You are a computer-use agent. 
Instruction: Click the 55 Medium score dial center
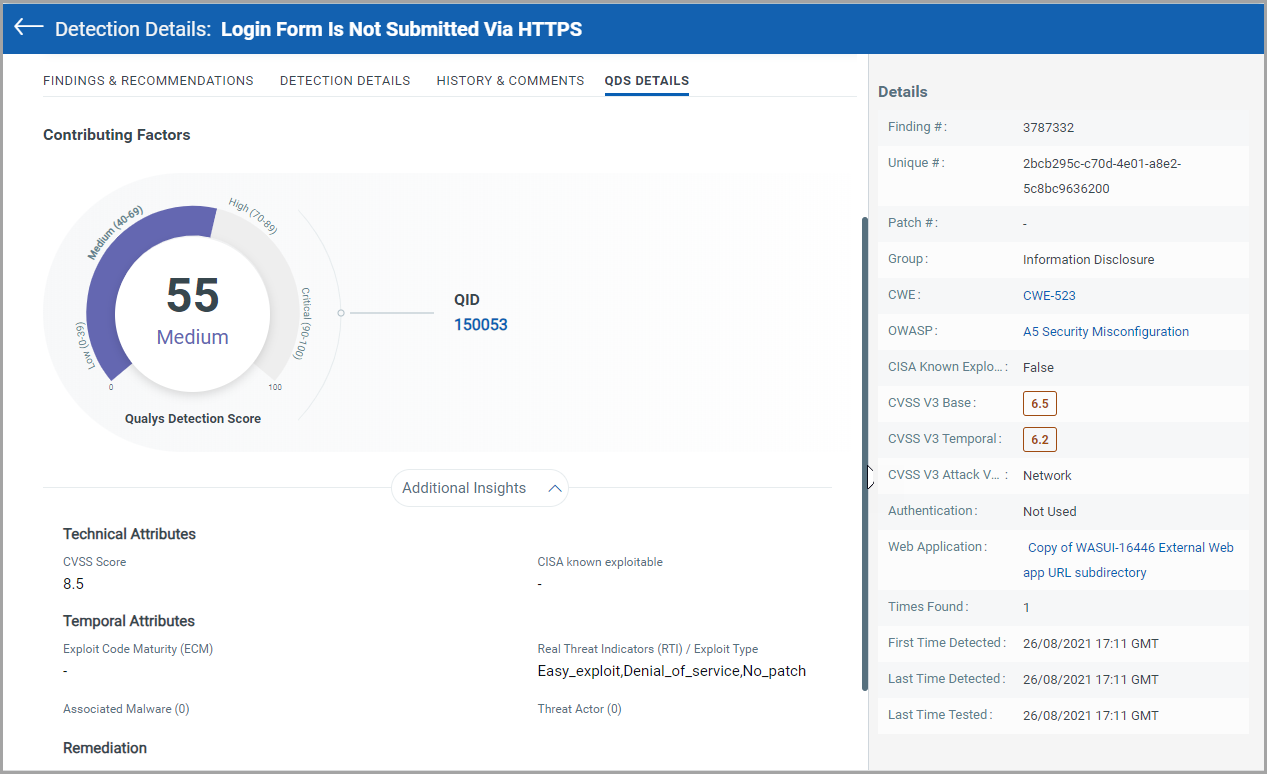[x=192, y=312]
